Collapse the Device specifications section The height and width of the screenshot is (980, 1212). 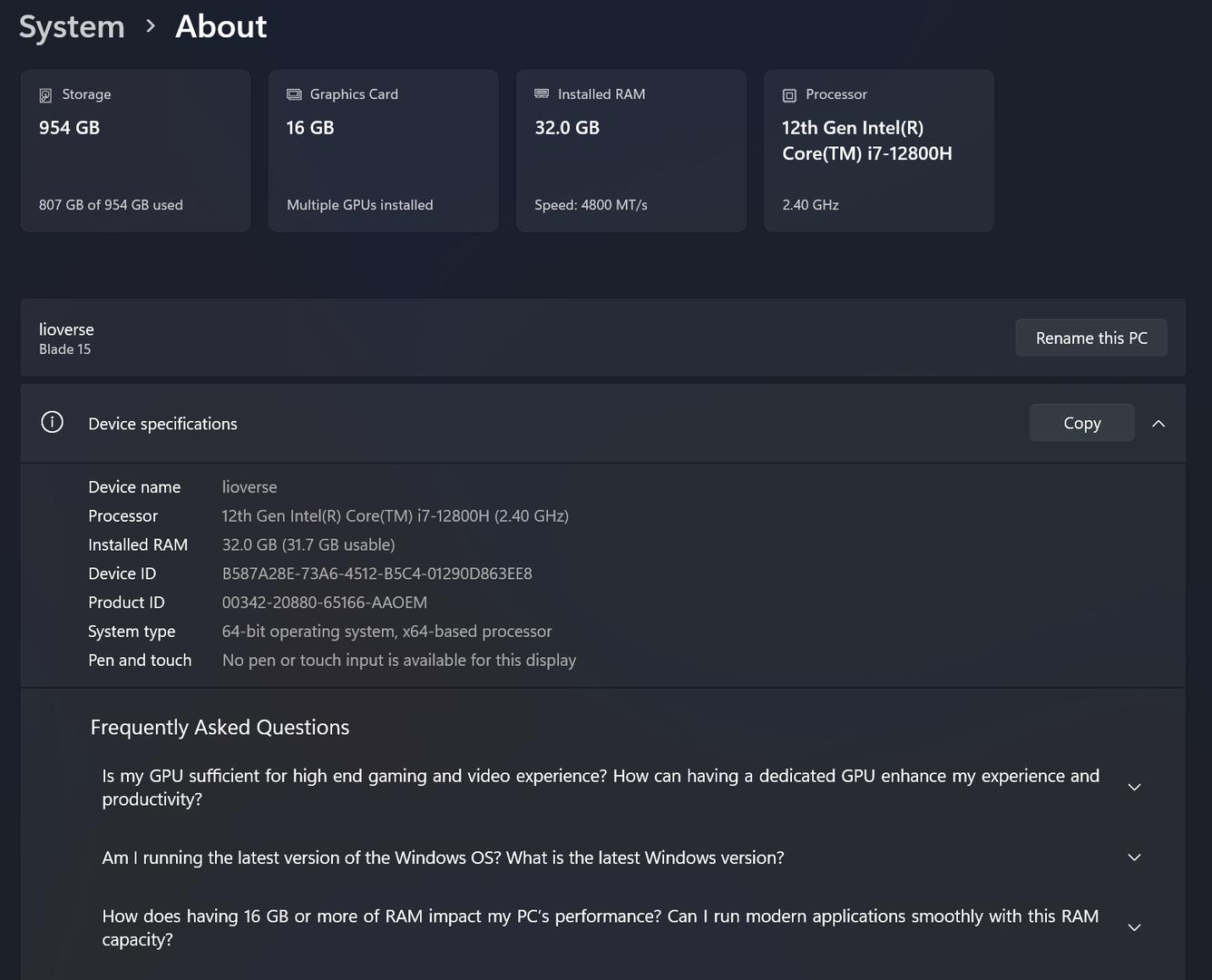[x=1158, y=424]
